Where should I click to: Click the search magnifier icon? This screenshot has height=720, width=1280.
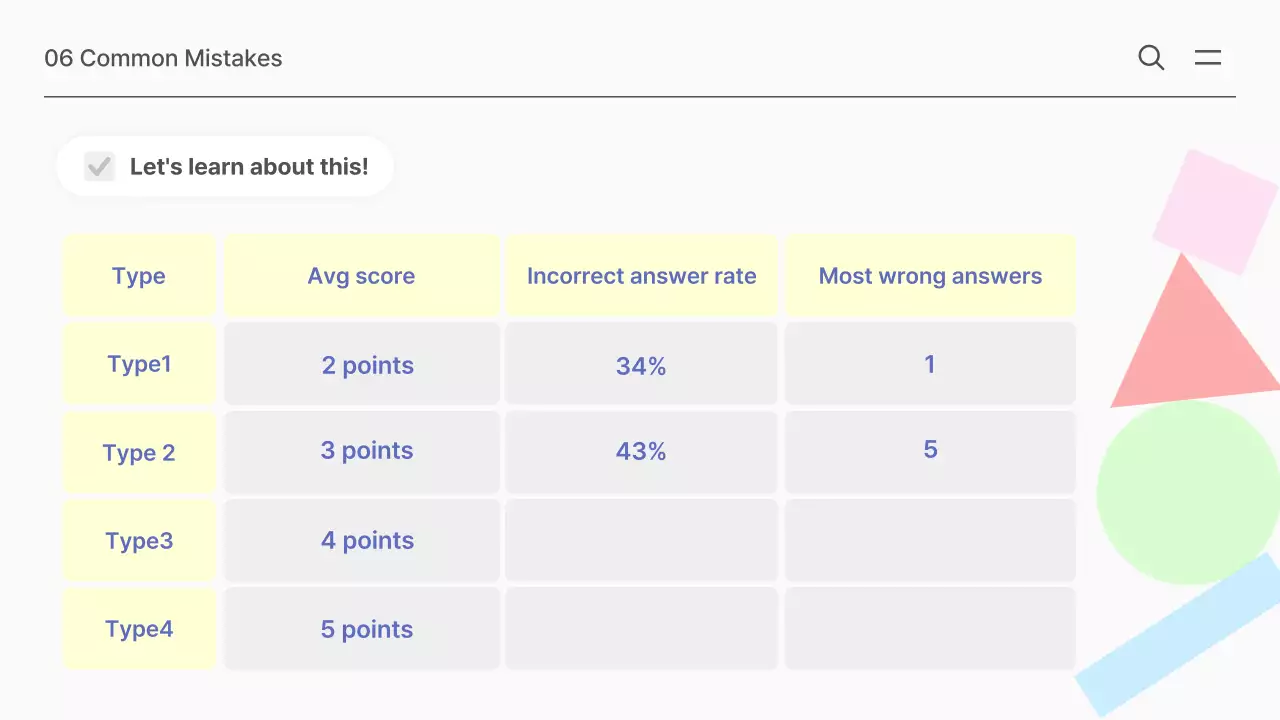1151,58
